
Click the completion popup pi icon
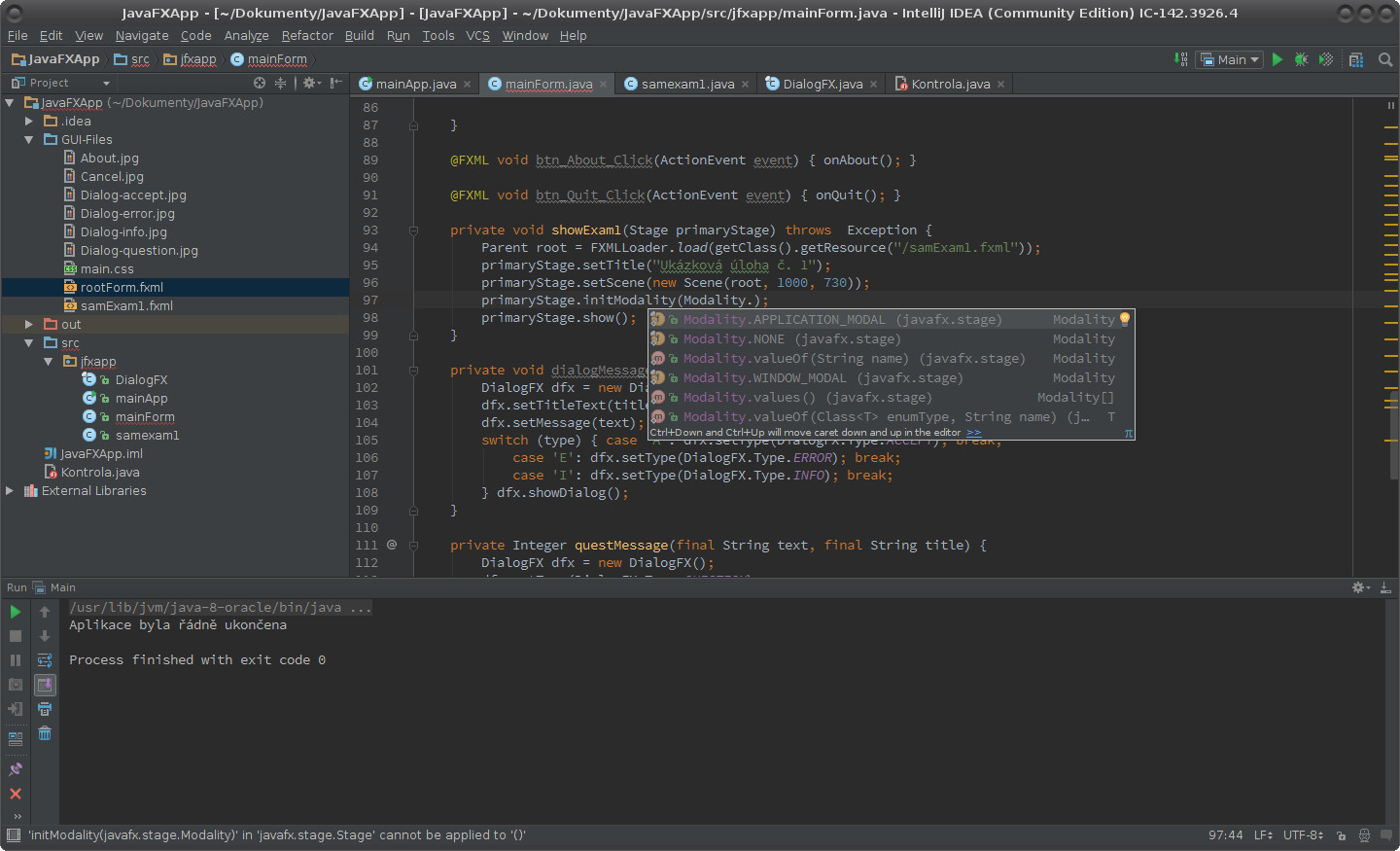[x=1128, y=433]
